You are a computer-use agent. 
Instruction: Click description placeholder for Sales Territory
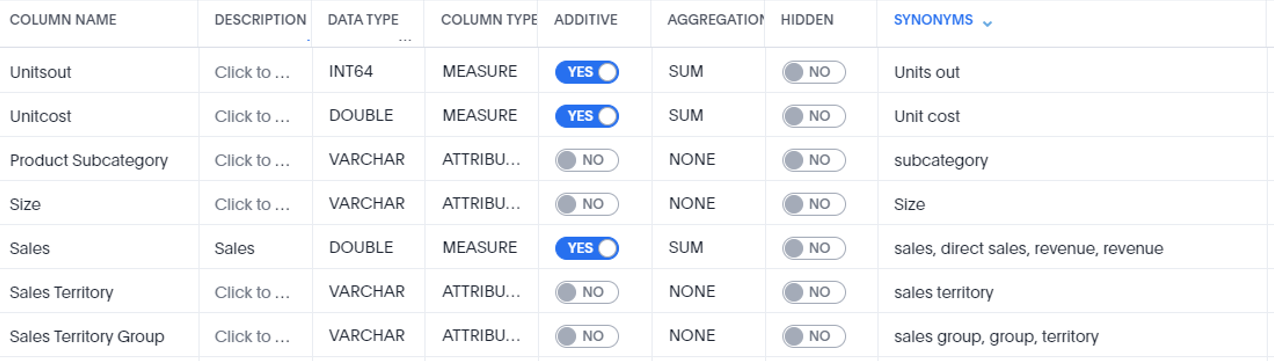coord(252,292)
